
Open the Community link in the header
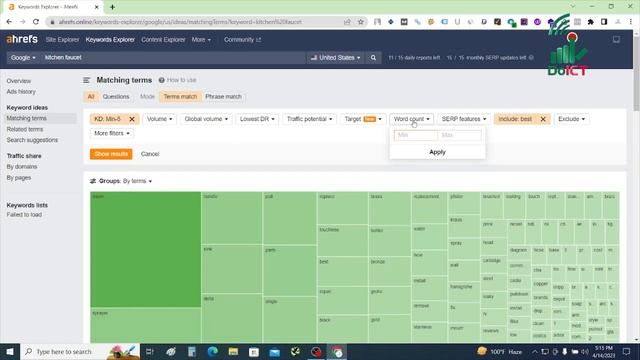point(242,40)
